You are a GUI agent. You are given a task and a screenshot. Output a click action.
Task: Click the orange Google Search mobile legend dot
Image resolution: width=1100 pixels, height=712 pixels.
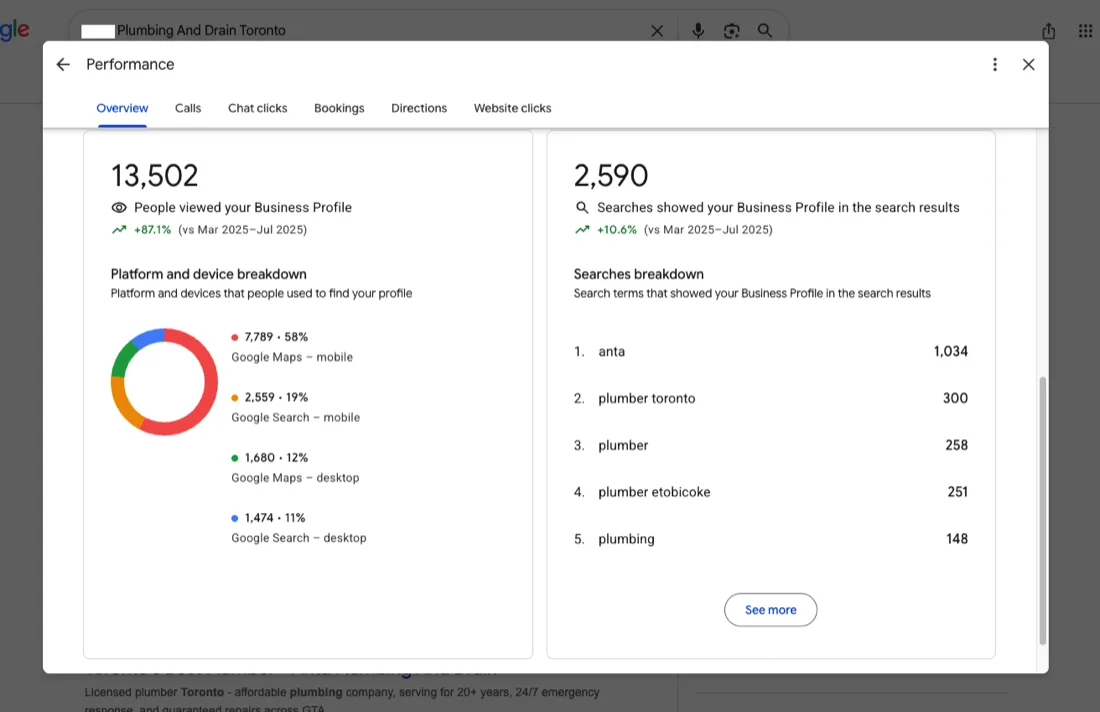click(x=235, y=398)
